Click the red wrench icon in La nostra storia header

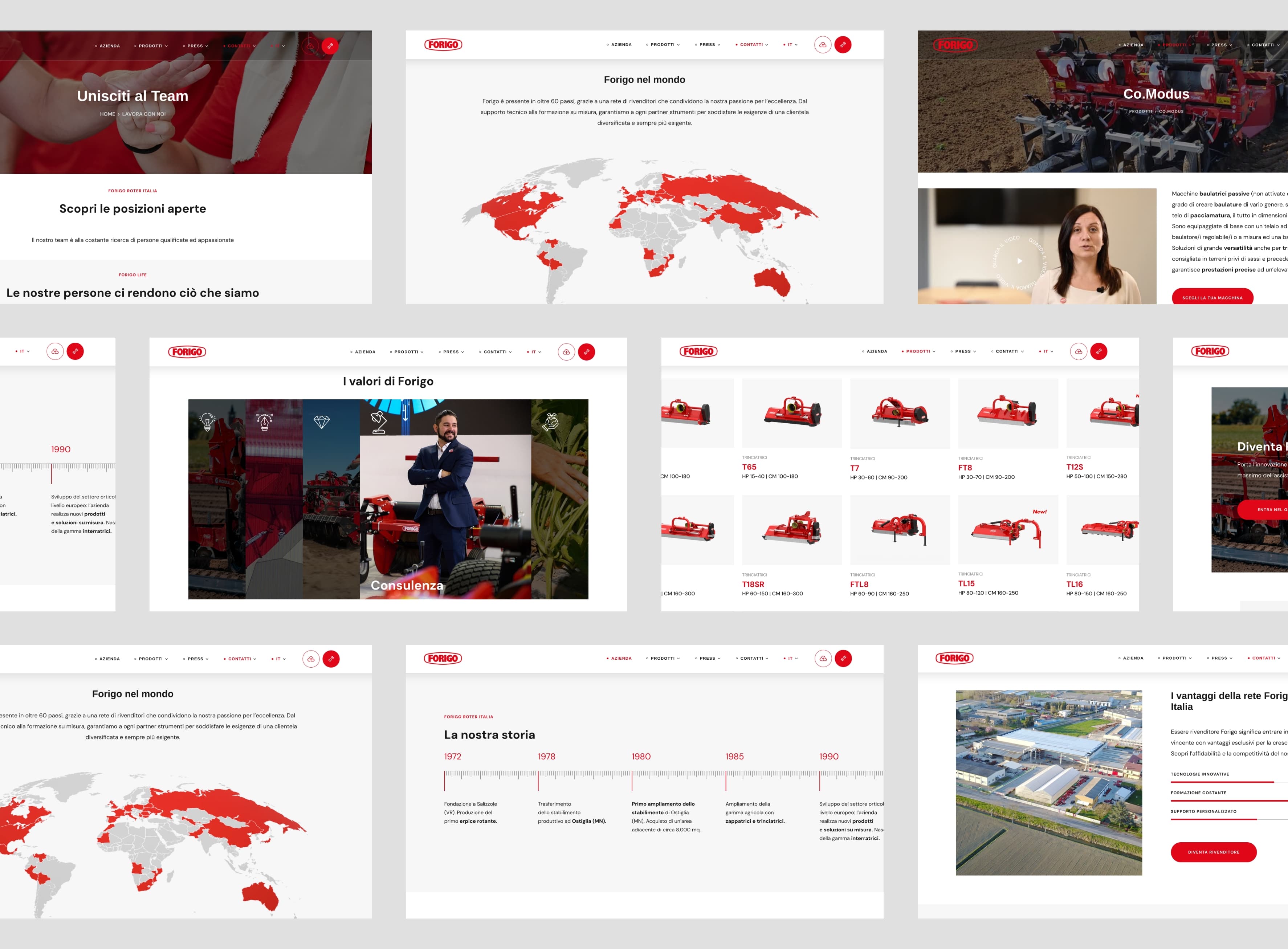(x=843, y=658)
